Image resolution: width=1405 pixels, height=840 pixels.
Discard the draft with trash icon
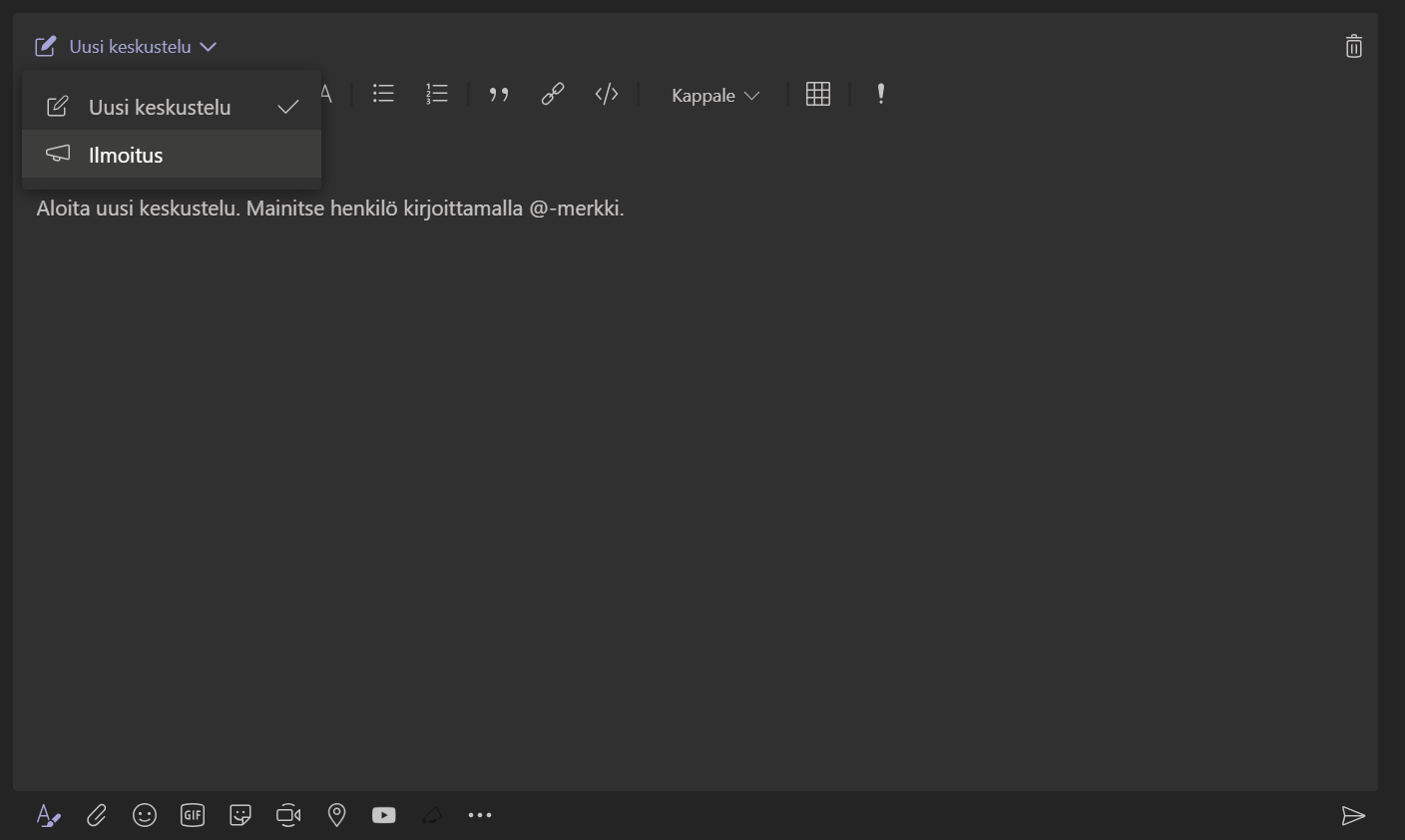point(1353,46)
